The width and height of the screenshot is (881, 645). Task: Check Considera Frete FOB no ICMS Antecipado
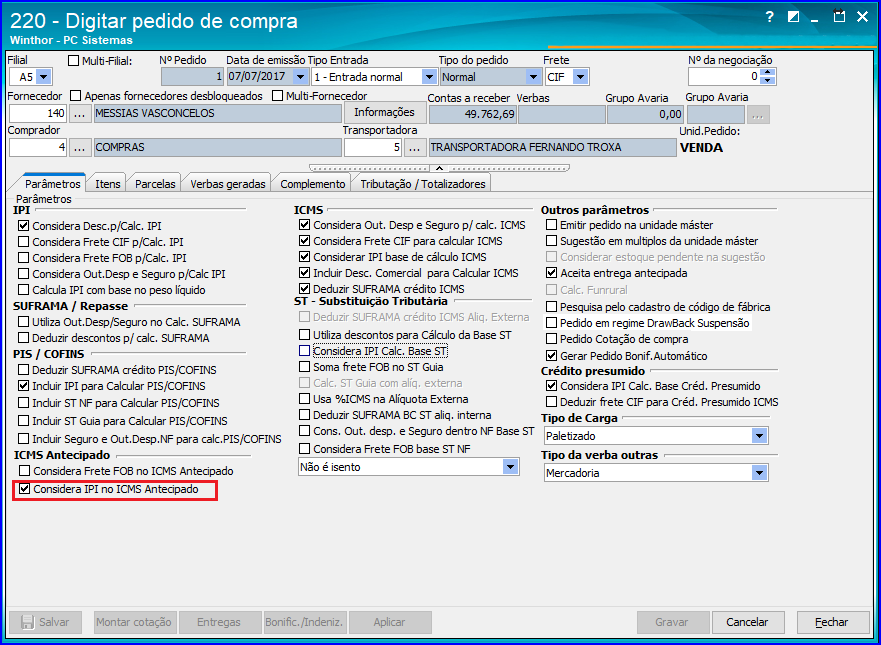[x=24, y=471]
